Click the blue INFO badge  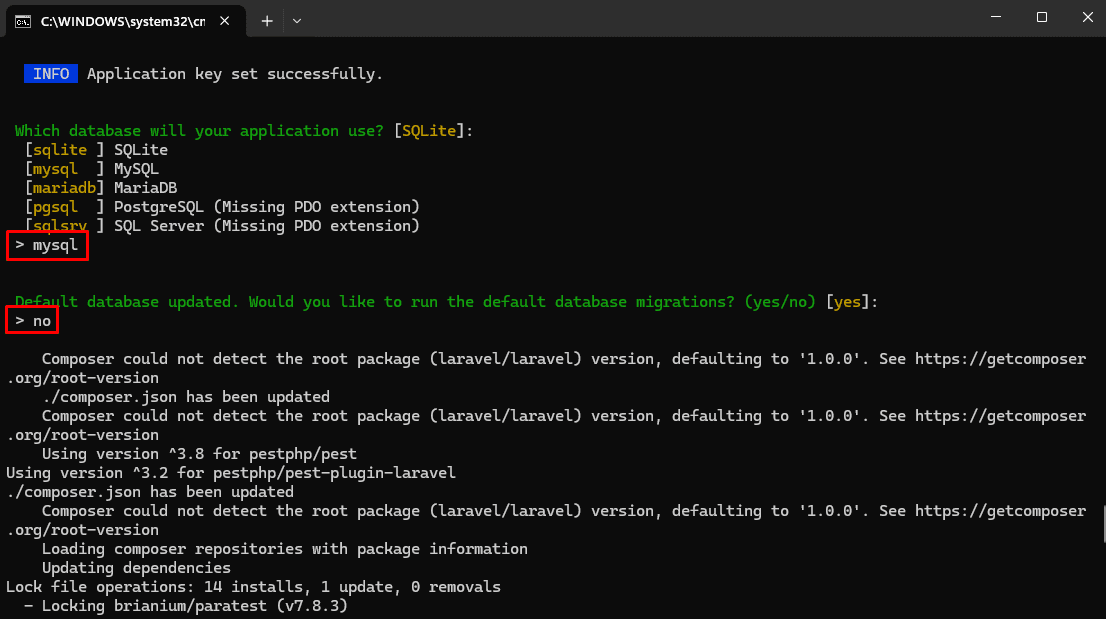pyautogui.click(x=51, y=74)
